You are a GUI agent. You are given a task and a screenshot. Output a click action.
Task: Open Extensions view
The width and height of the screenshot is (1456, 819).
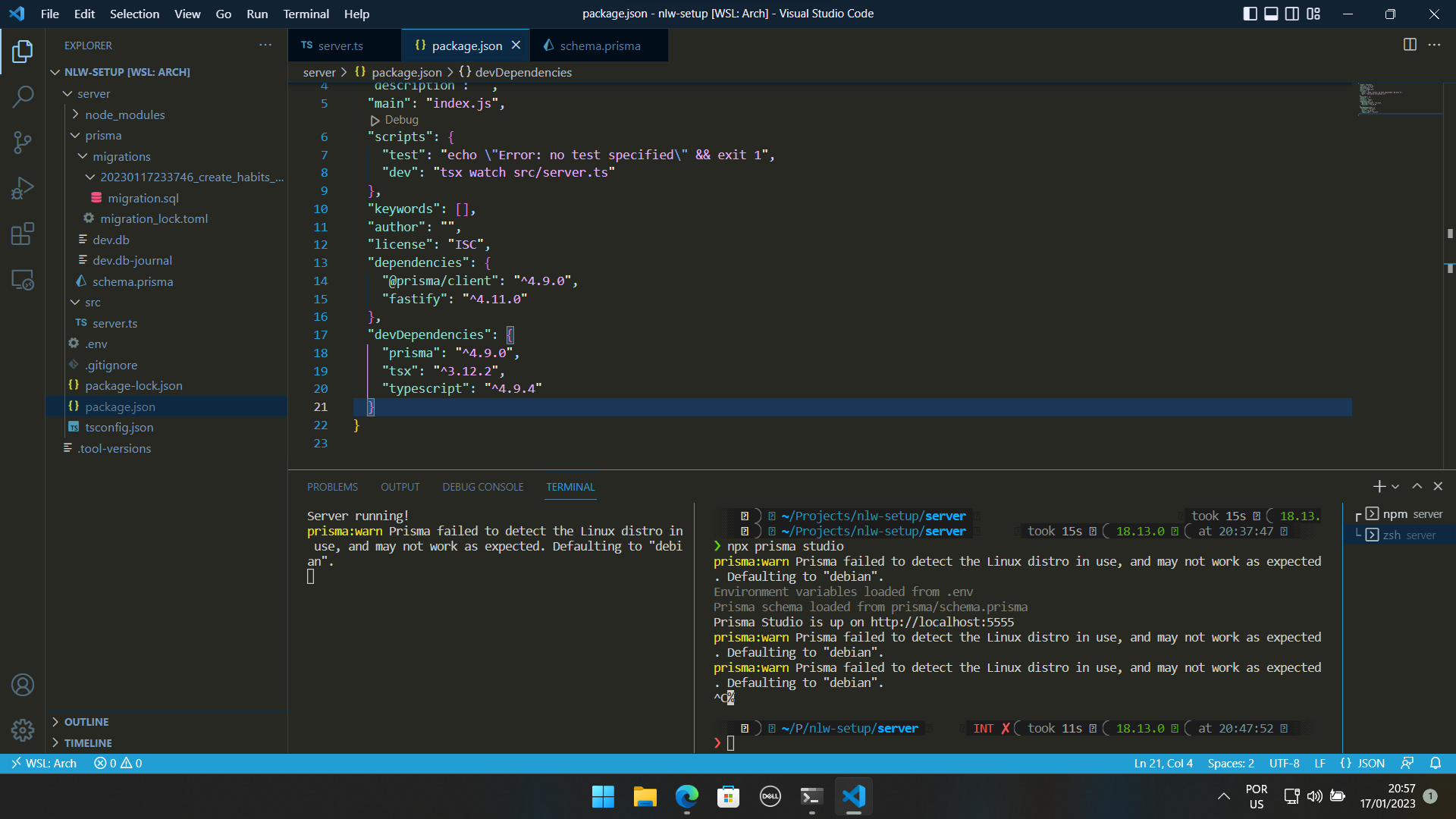coord(23,234)
